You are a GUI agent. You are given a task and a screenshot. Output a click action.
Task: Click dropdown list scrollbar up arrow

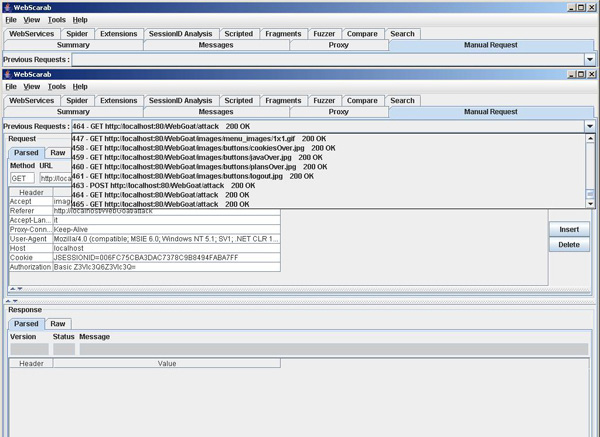pyautogui.click(x=590, y=138)
